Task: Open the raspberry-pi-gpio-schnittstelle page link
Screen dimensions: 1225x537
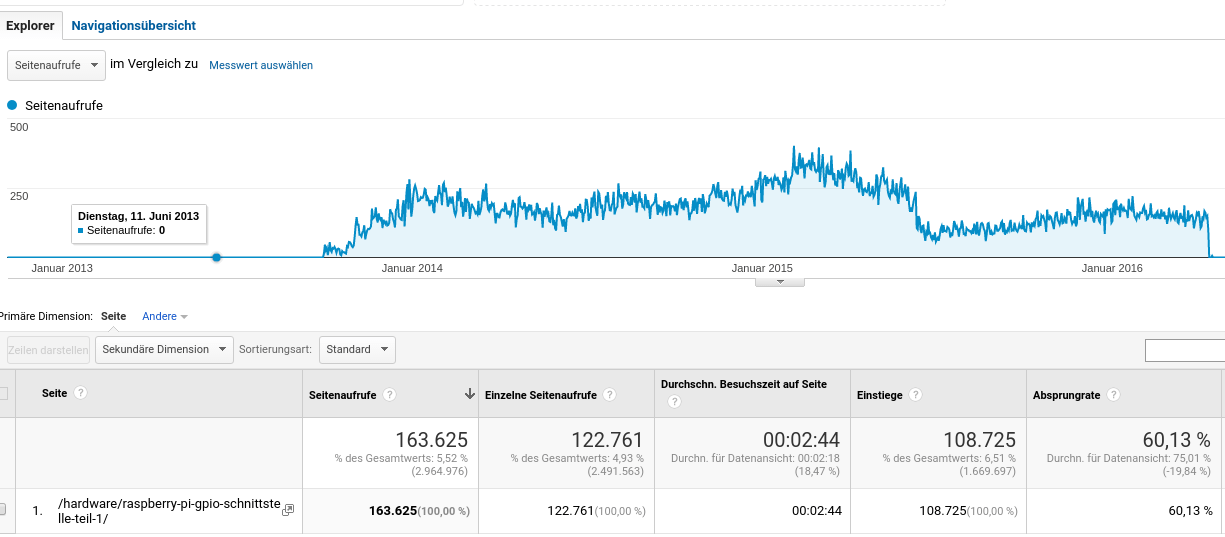Action: 167,511
